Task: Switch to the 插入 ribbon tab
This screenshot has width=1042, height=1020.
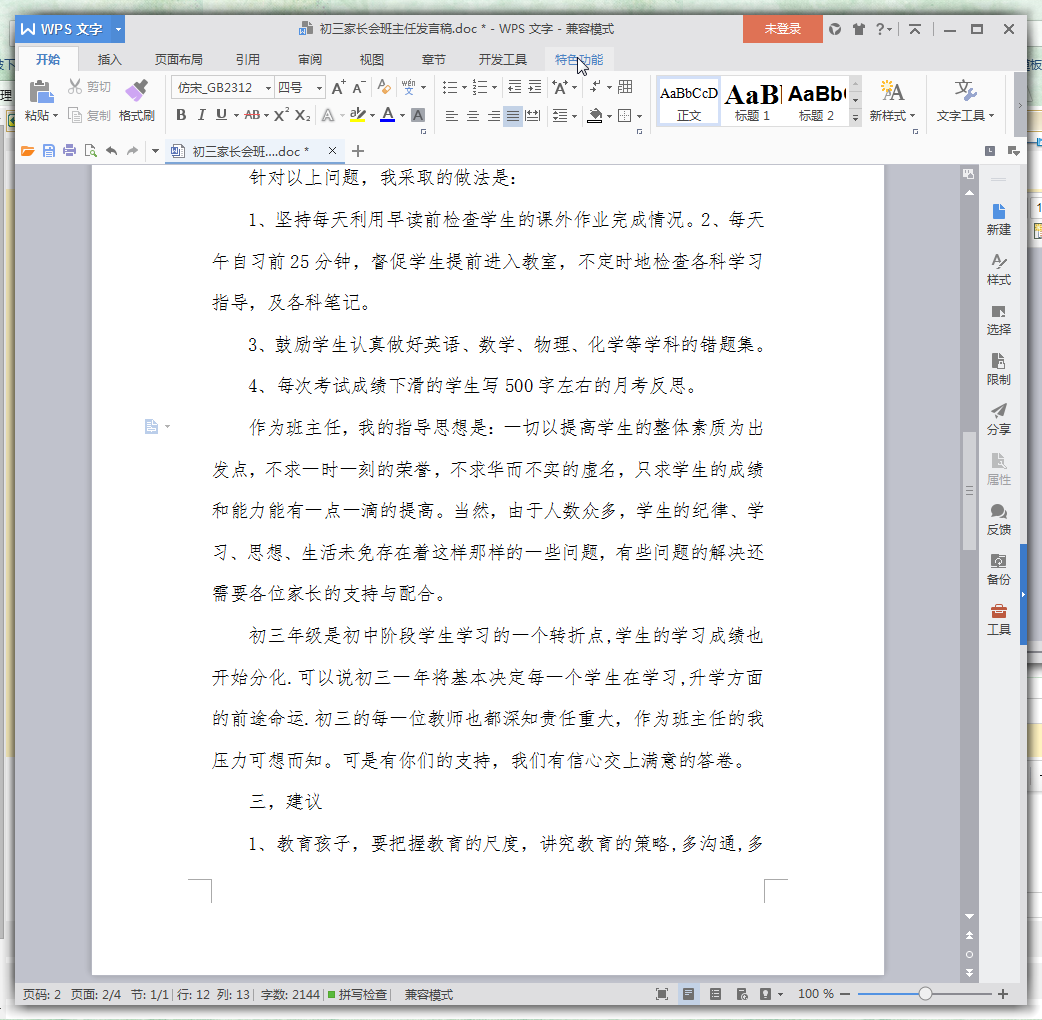Action: click(x=110, y=60)
